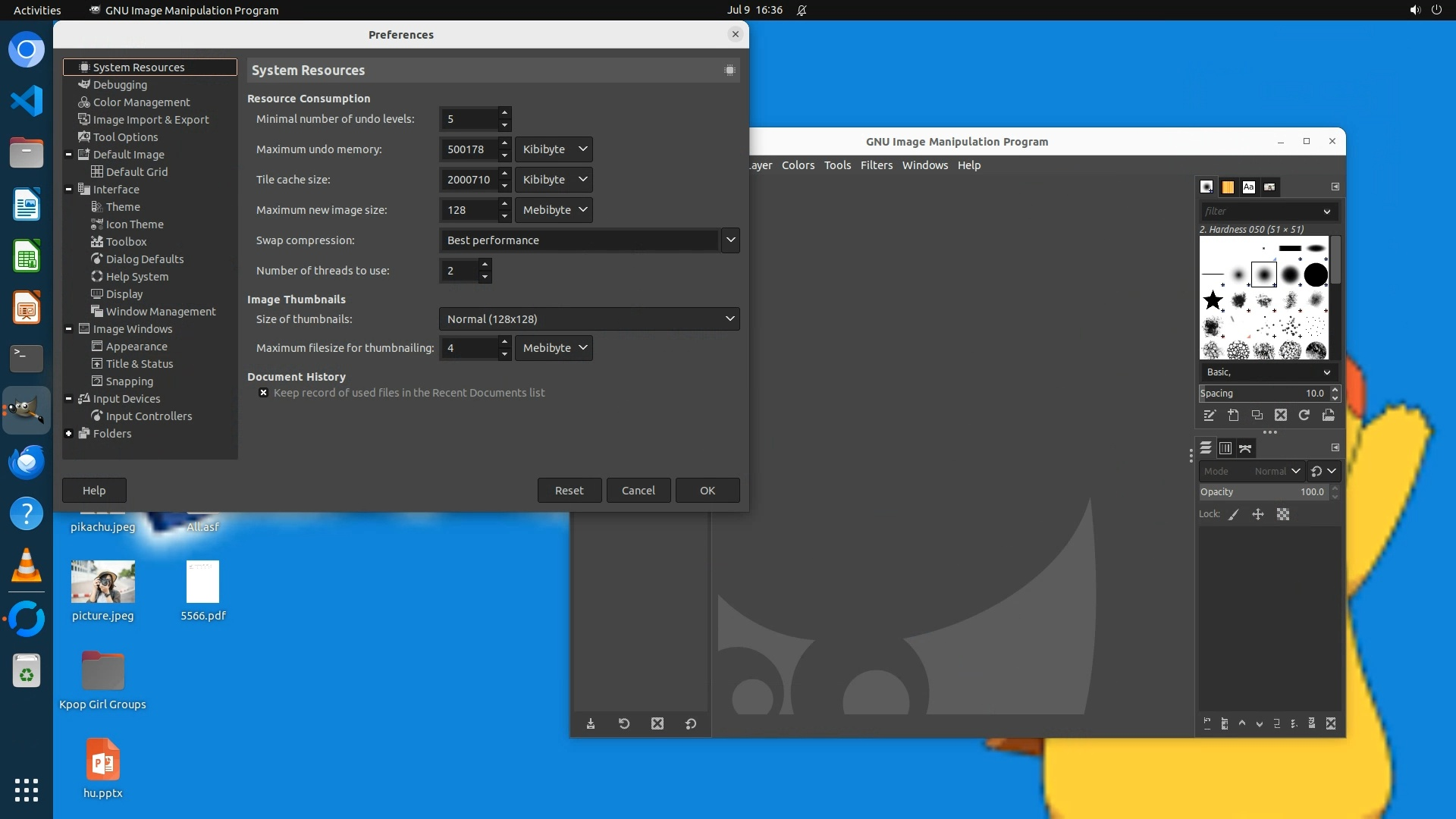1456x819 pixels.
Task: Click the Reset button
Action: 569,491
